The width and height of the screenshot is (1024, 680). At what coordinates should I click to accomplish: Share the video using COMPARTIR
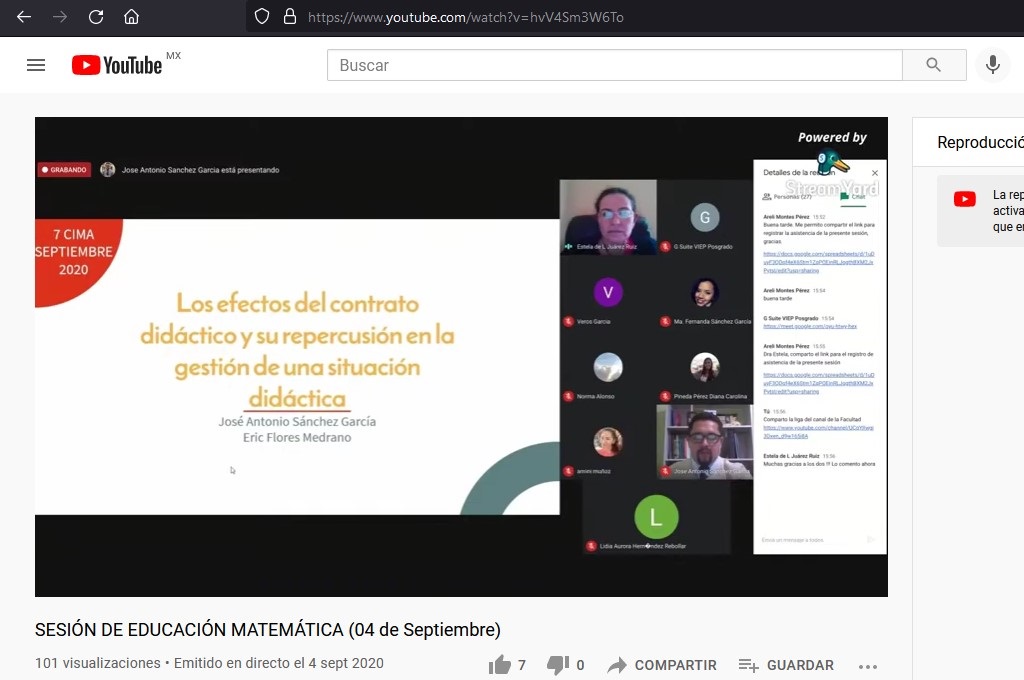click(662, 665)
